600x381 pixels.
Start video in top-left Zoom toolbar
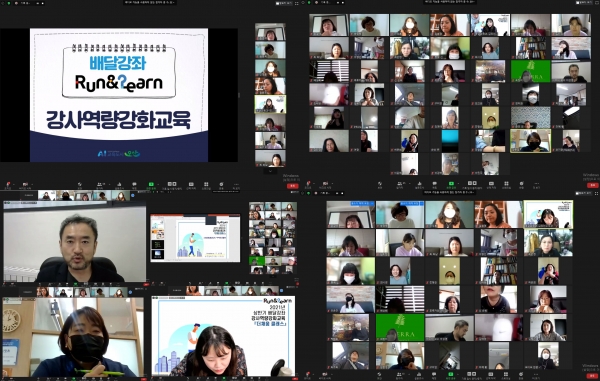[x=25, y=186]
